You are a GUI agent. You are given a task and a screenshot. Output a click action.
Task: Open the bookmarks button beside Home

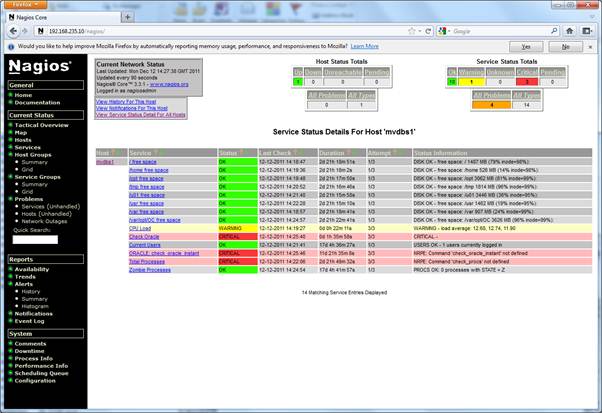(586, 31)
